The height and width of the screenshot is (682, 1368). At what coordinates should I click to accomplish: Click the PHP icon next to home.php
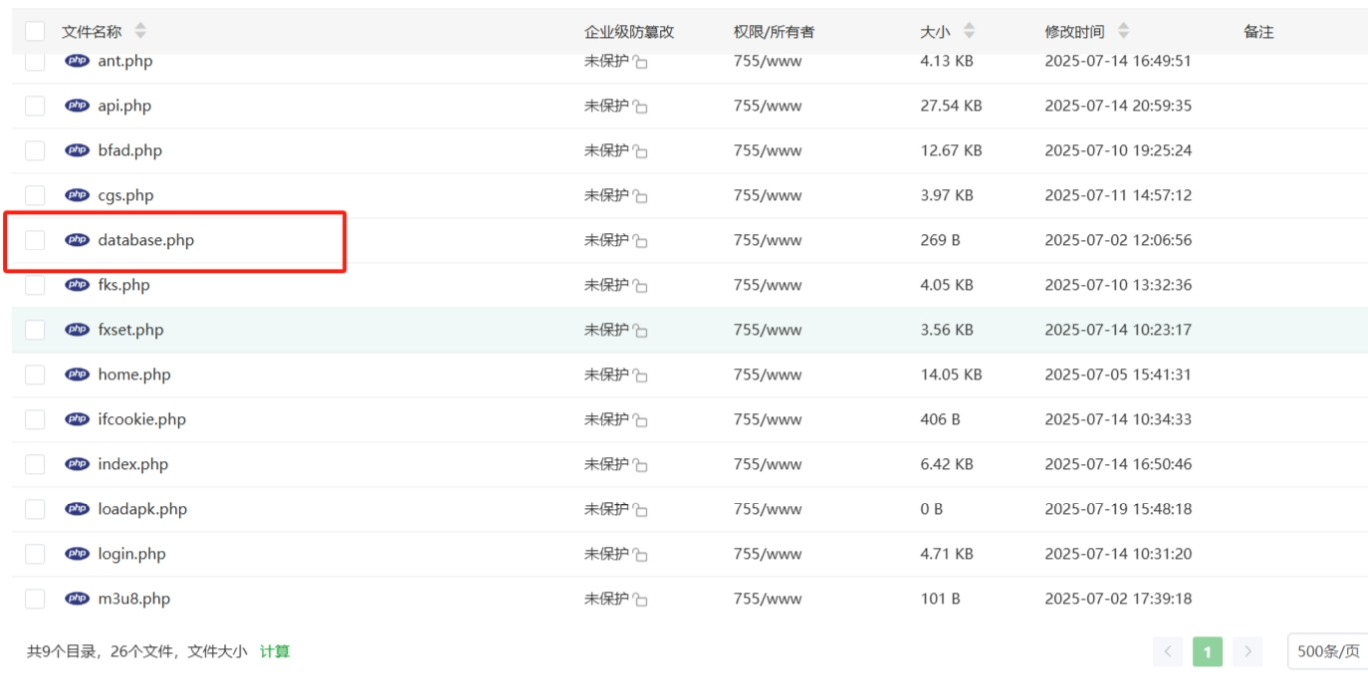[x=77, y=374]
